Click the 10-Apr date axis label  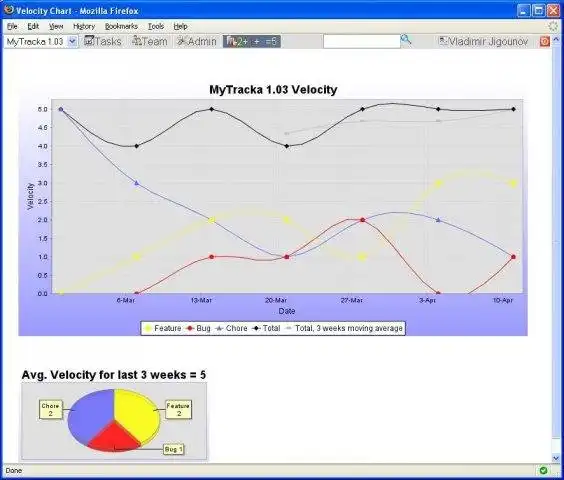pyautogui.click(x=502, y=300)
